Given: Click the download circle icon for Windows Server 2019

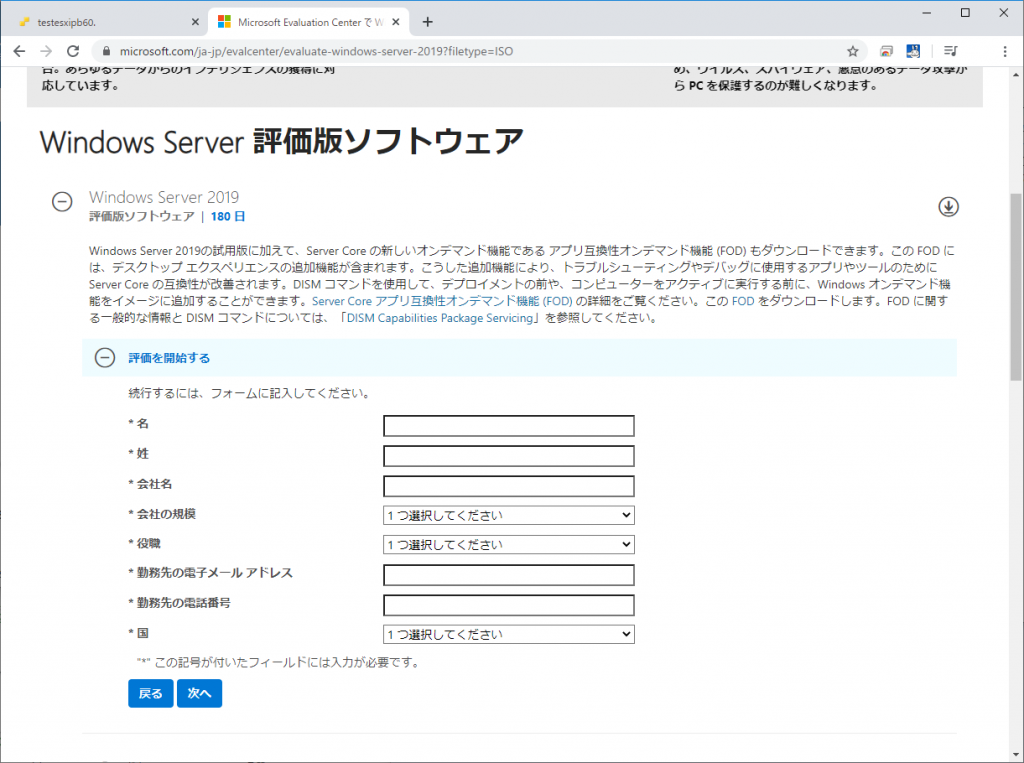Looking at the screenshot, I should pyautogui.click(x=948, y=206).
